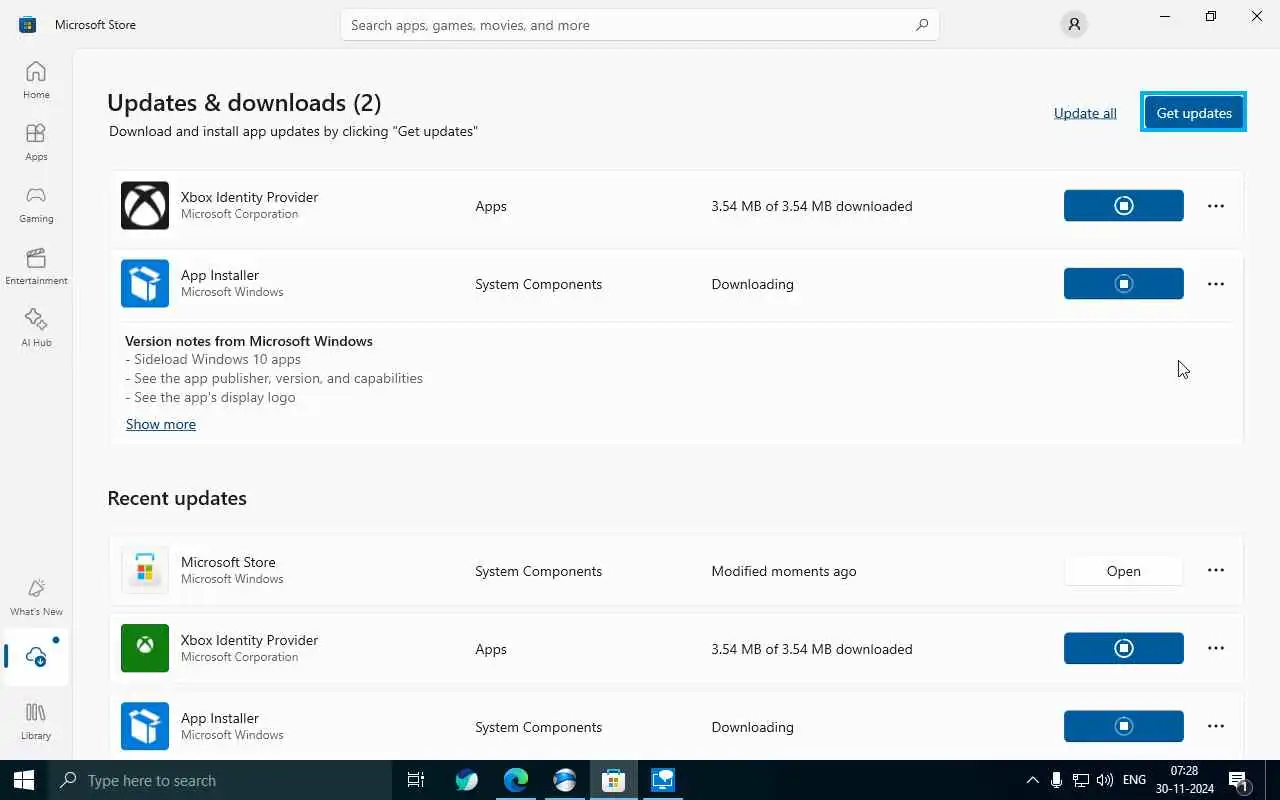Viewport: 1280px width, 800px height.
Task: Click the Update all link
Action: pos(1085,113)
